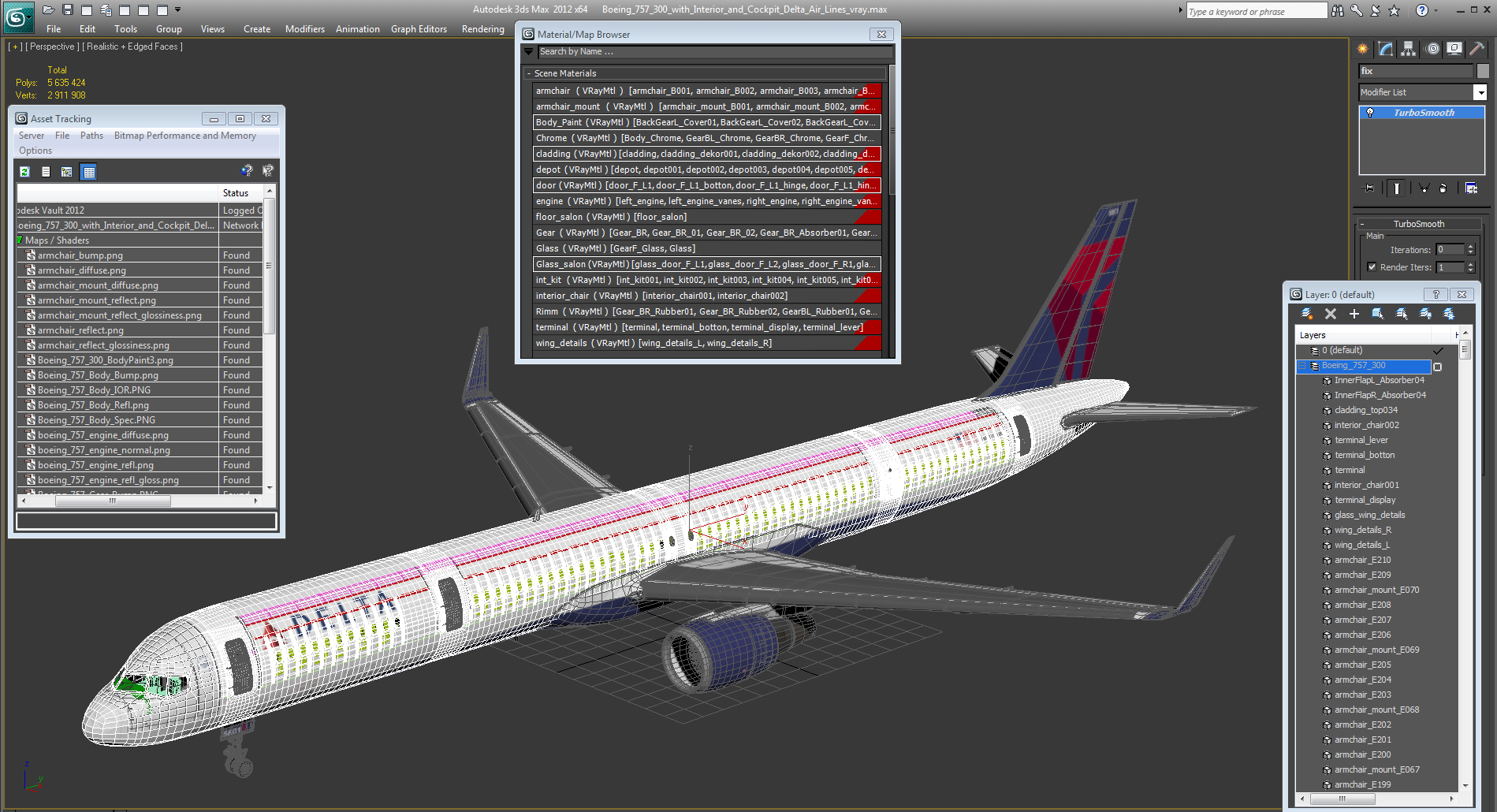Click Freeze/Unfreeze All Layers icon
1497x812 pixels.
1449,314
